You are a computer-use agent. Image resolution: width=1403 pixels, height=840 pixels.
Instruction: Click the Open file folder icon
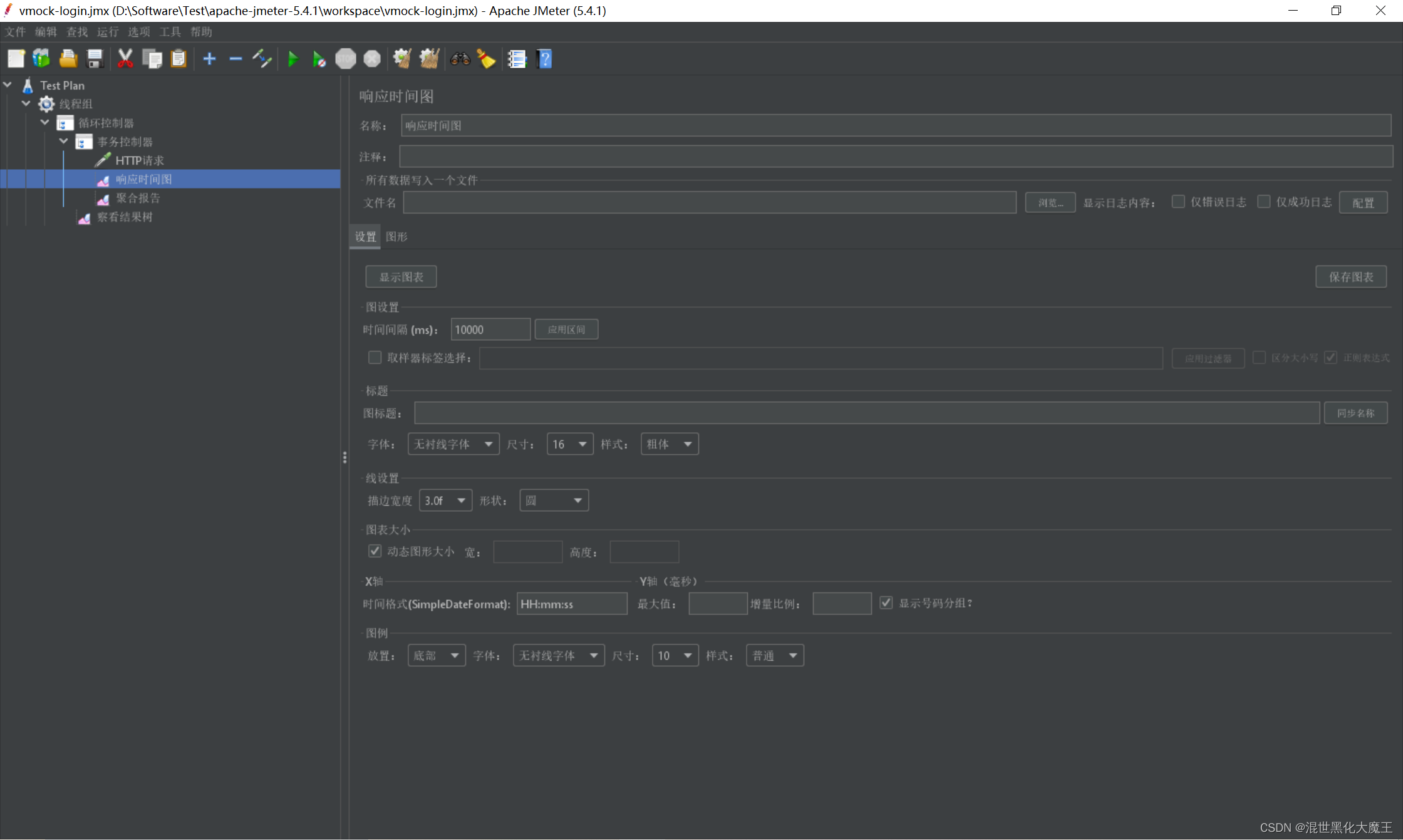click(x=68, y=59)
